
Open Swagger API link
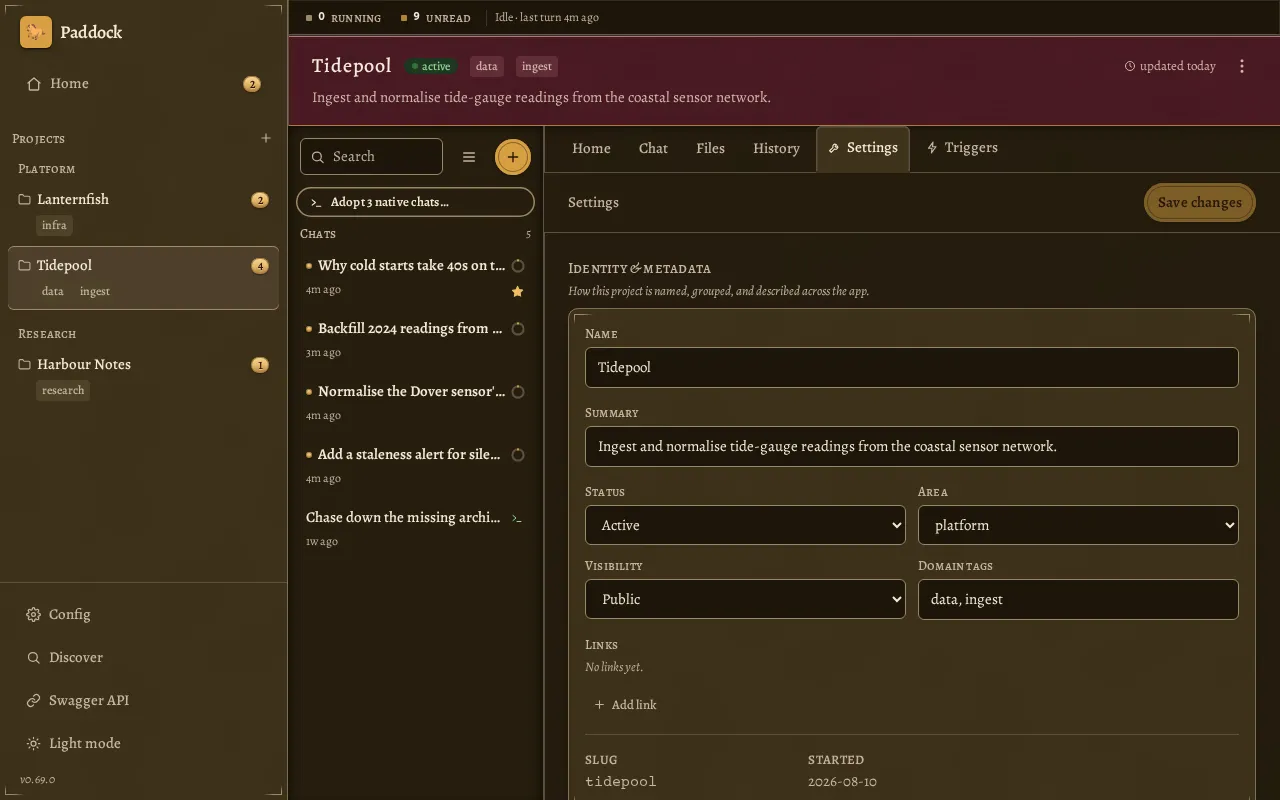point(143,700)
